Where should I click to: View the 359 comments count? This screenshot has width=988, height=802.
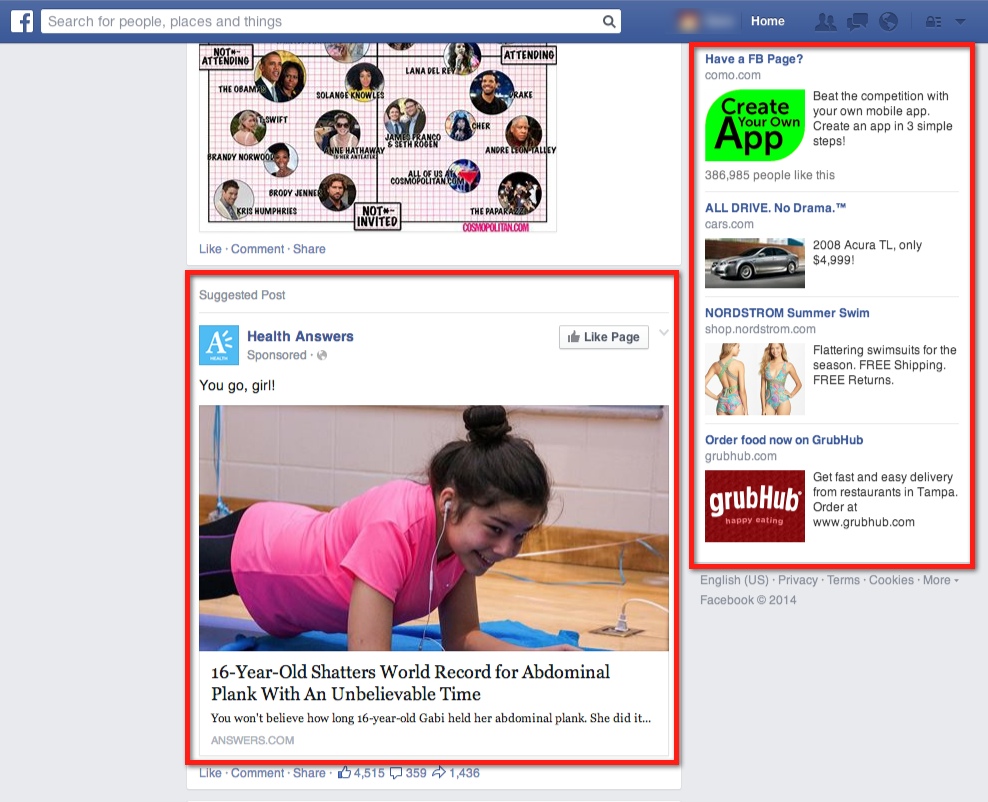[x=408, y=773]
